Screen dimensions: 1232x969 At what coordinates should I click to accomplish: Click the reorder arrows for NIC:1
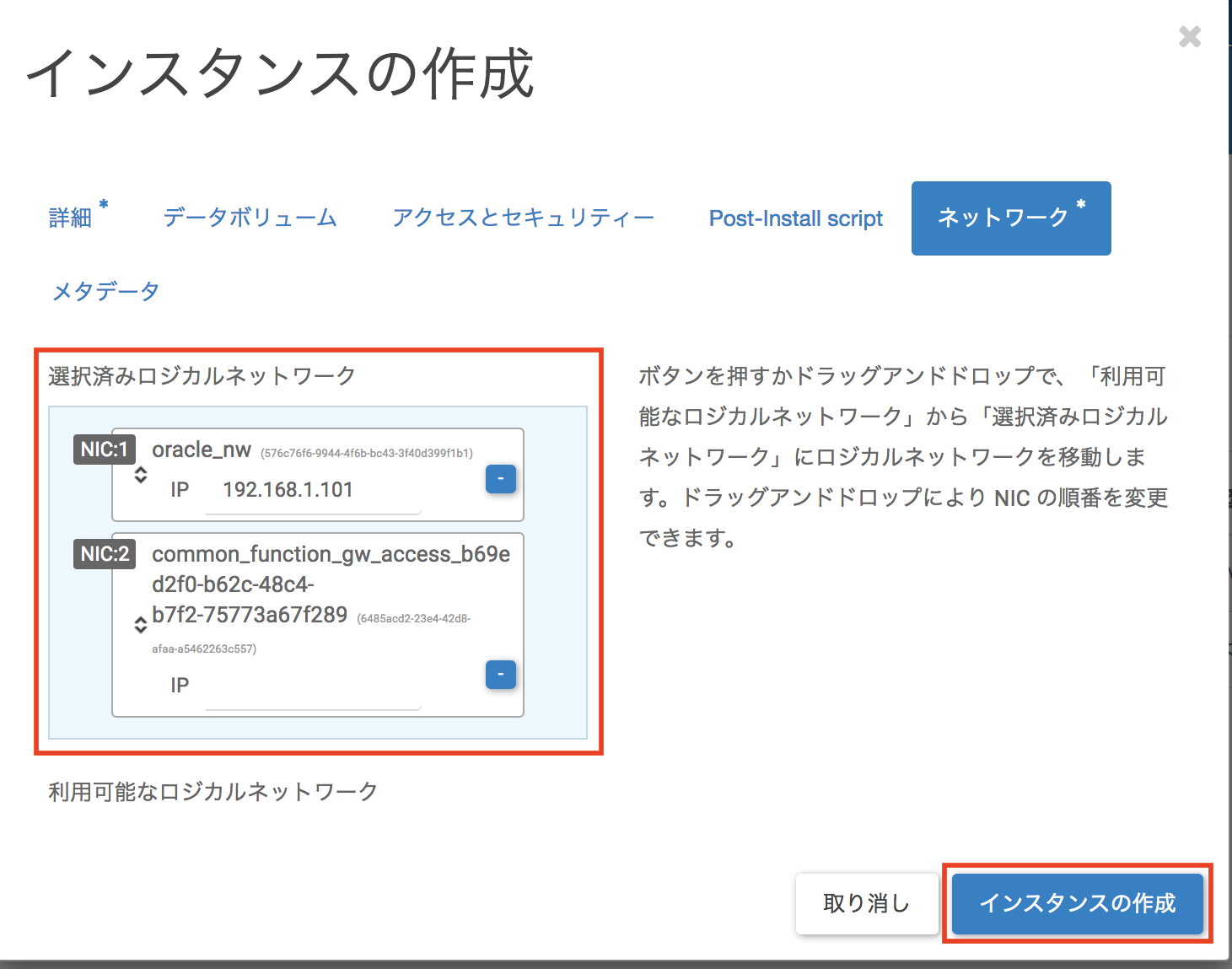pyautogui.click(x=141, y=476)
